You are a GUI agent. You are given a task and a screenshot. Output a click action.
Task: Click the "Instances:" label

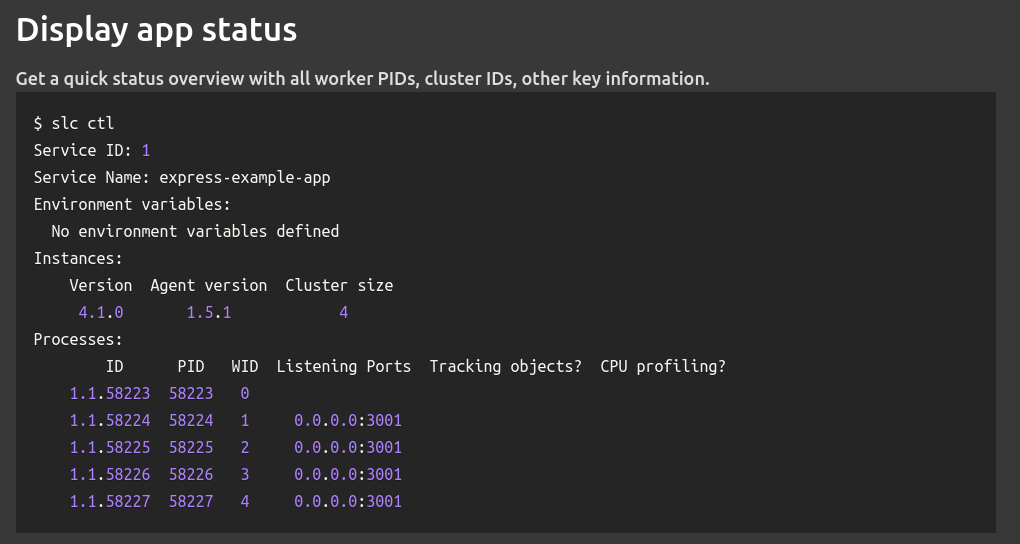point(78,258)
